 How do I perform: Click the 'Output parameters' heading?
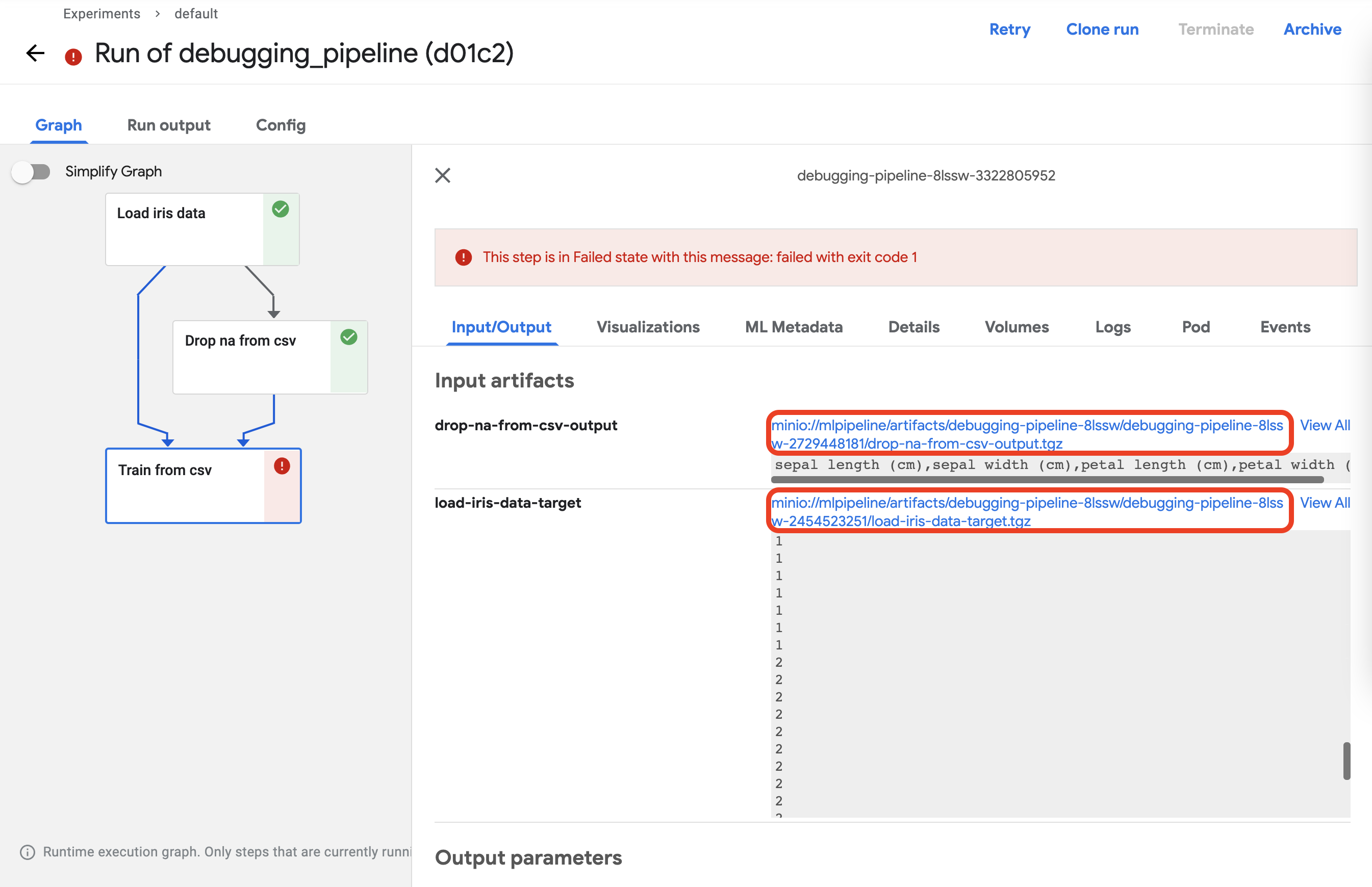[528, 857]
